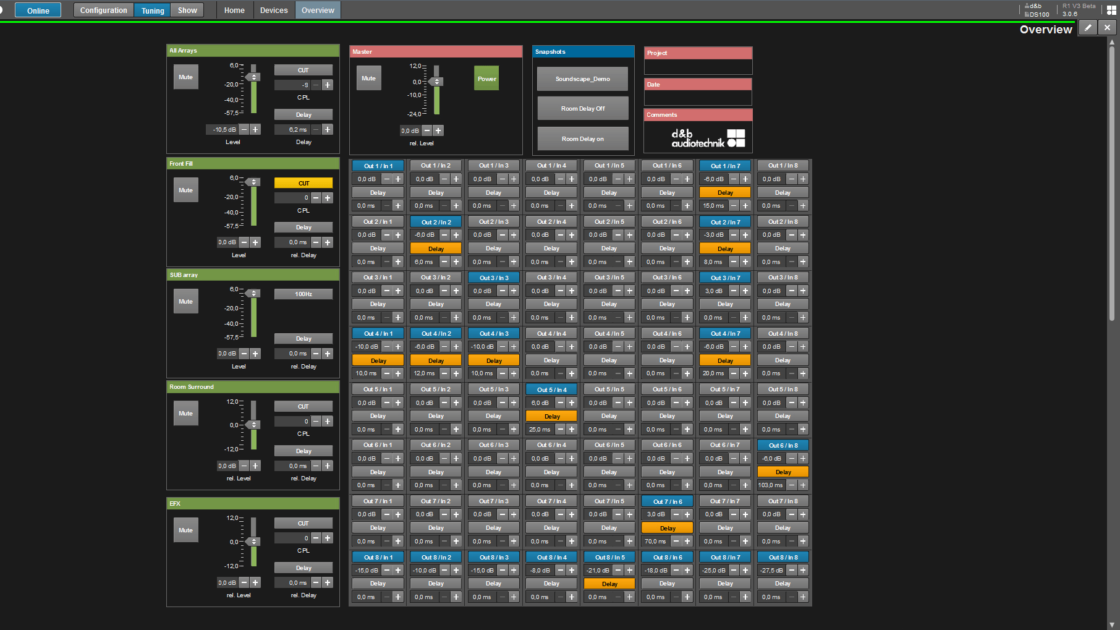Increase Room Surround CPL with plus icon

coord(327,421)
